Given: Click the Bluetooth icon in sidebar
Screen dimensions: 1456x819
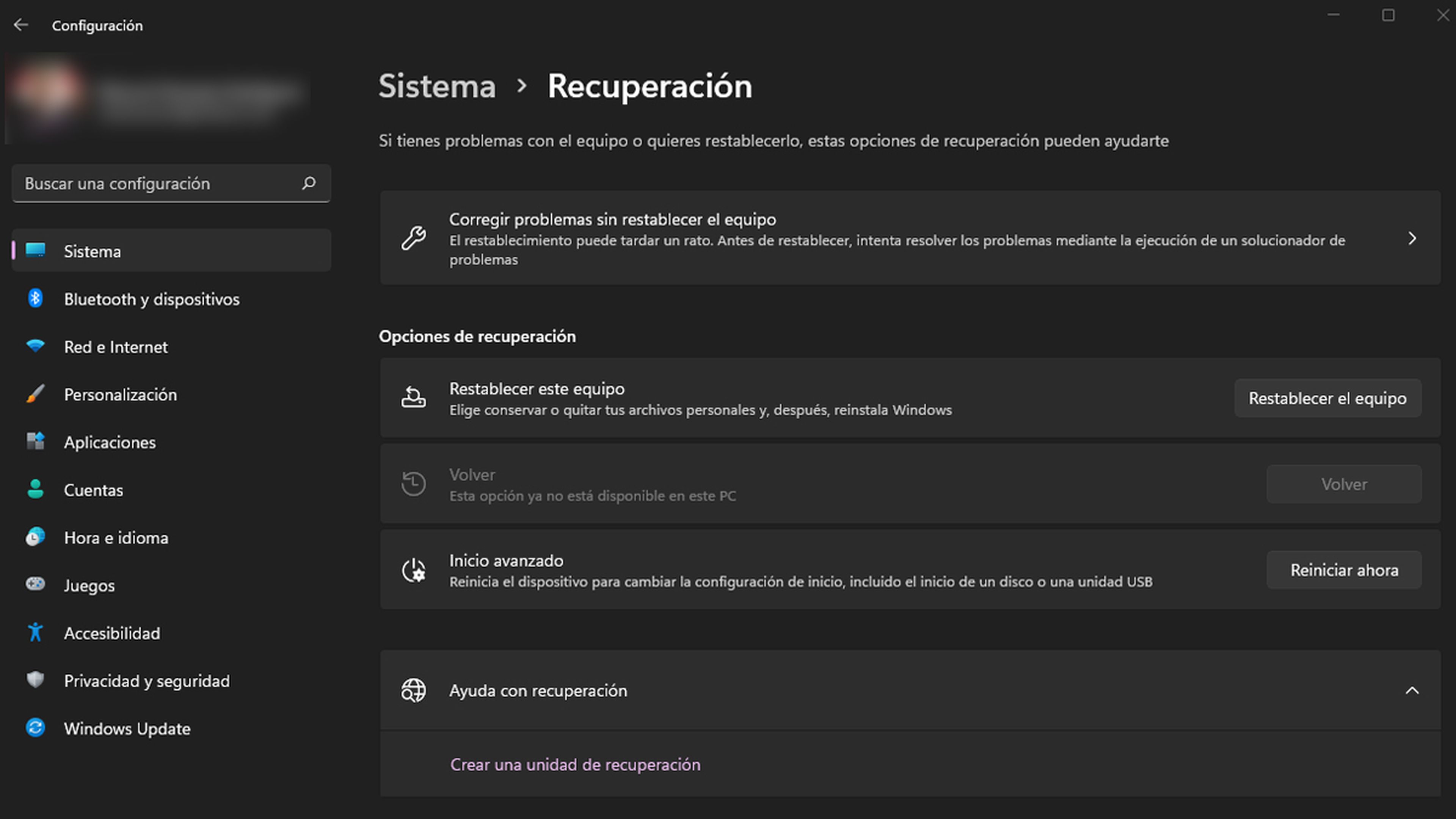Looking at the screenshot, I should point(35,298).
